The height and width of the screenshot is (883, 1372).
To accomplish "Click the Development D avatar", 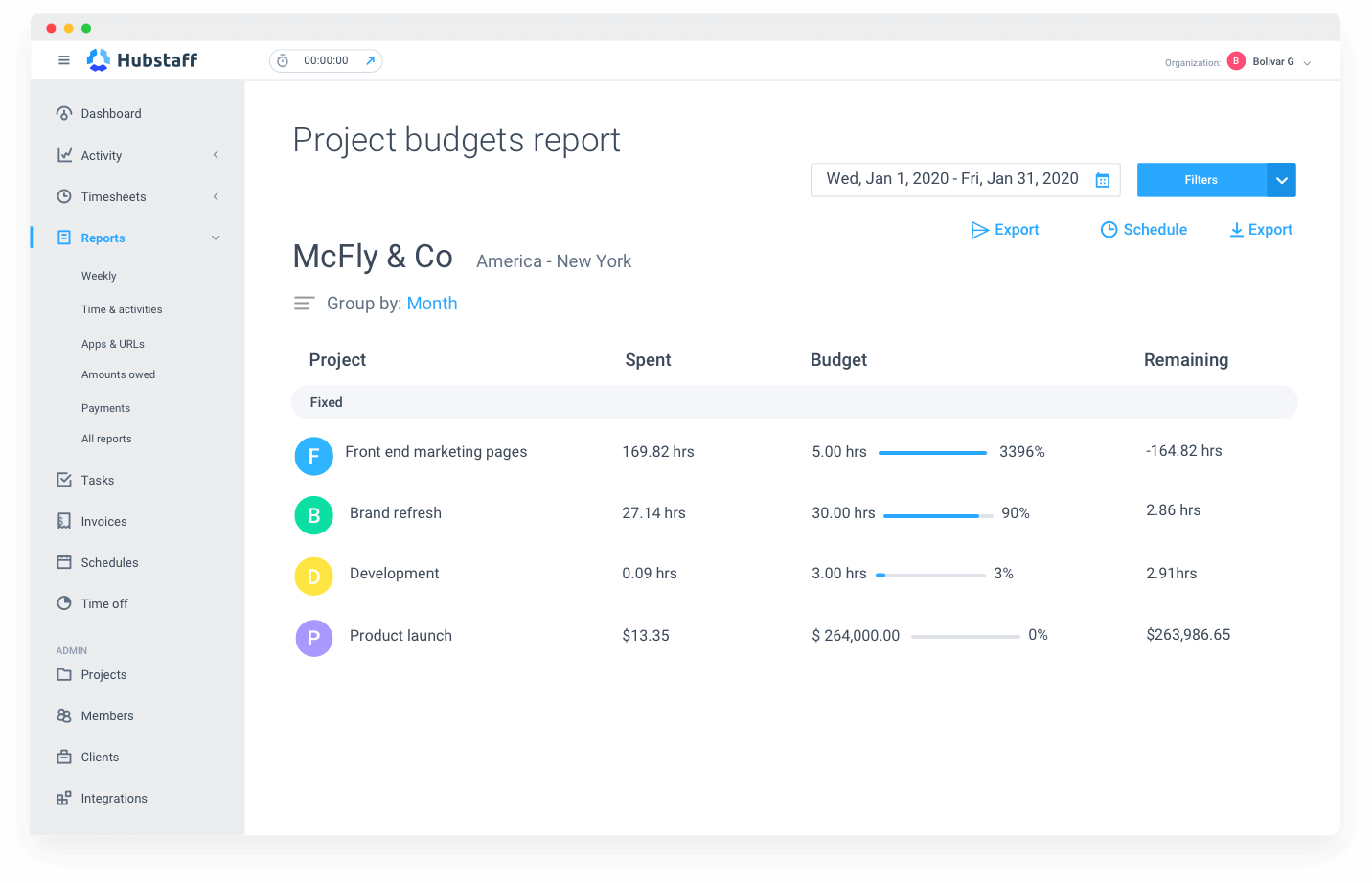I will pos(313,577).
